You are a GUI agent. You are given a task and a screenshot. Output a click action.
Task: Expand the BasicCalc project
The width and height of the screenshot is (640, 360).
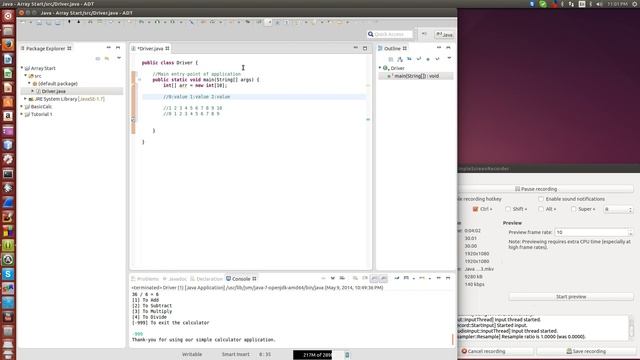click(x=22, y=107)
